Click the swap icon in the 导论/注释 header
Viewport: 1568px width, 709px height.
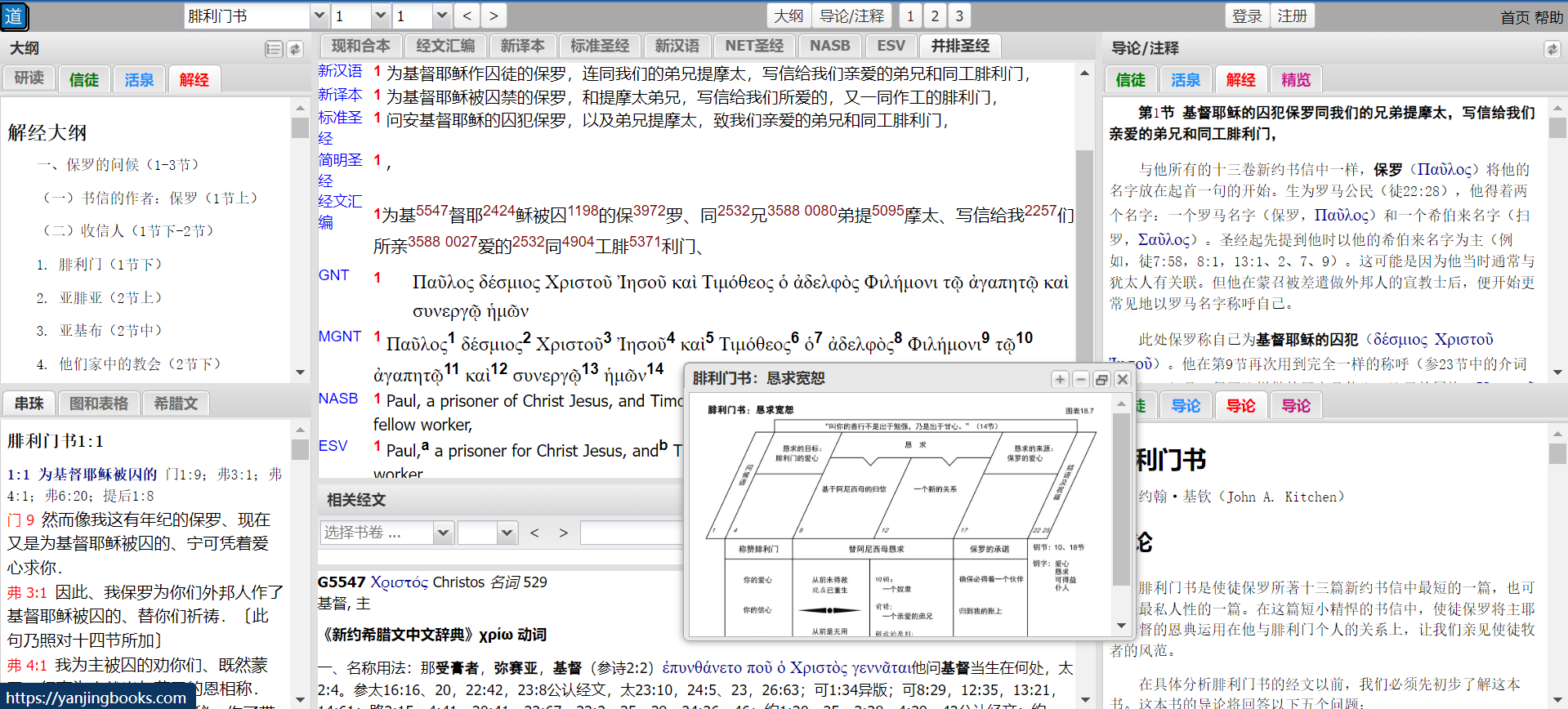[x=1552, y=49]
